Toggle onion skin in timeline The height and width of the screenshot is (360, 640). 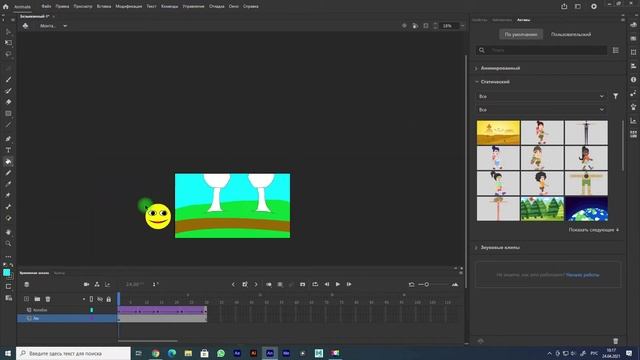pyautogui.click(x=269, y=284)
